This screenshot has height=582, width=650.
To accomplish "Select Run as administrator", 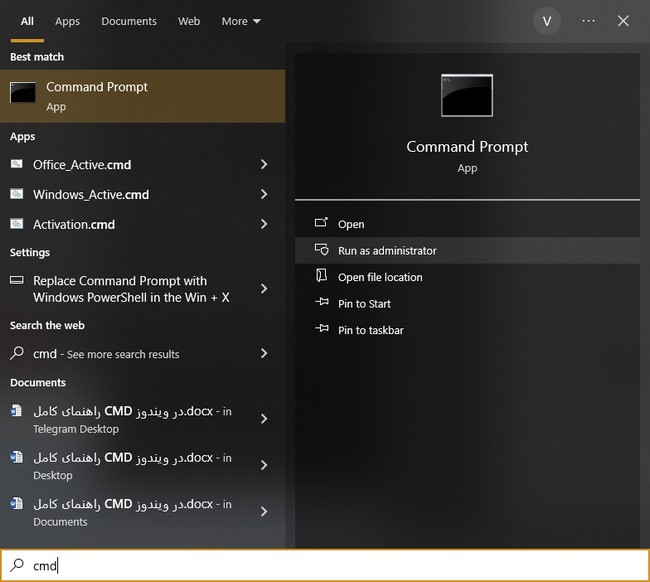I will 387,251.
